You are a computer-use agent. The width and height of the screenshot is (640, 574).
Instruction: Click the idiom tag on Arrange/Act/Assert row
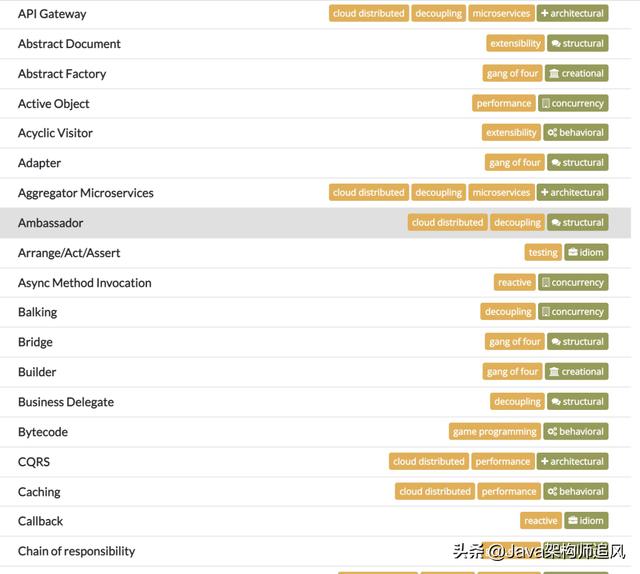coord(586,252)
